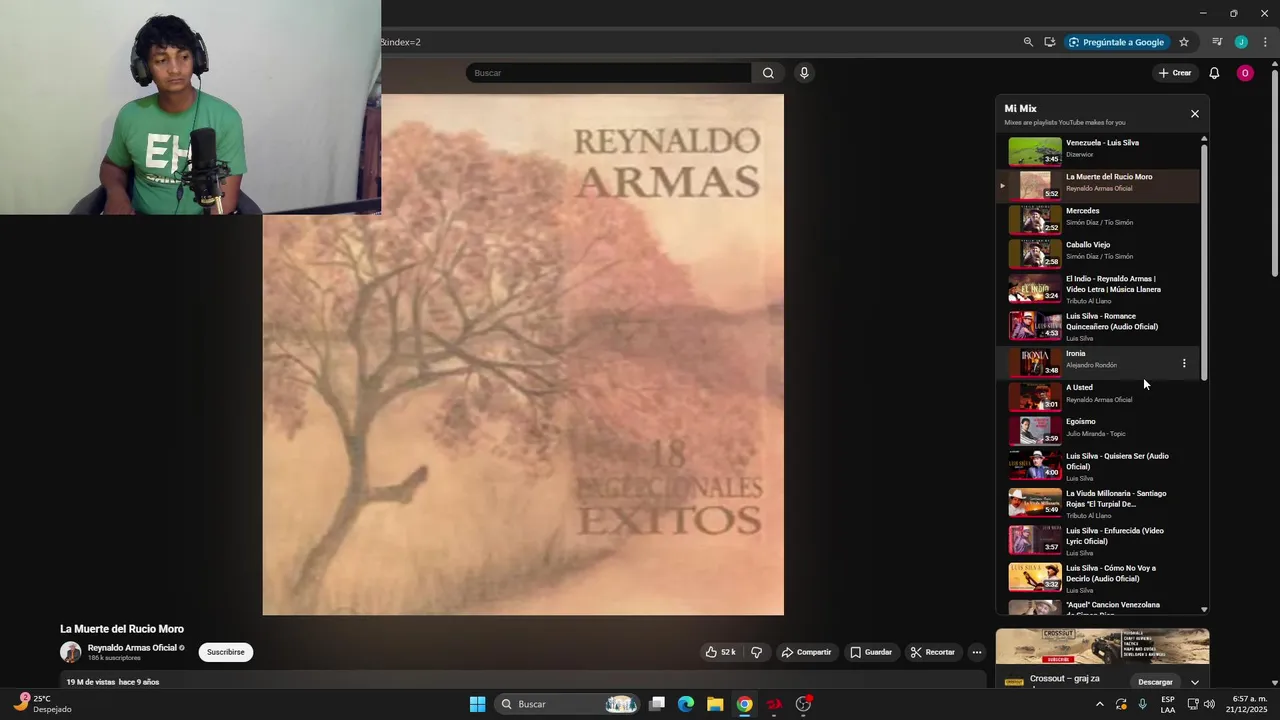Click the install app icon in address bar
Image resolution: width=1280 pixels, height=720 pixels.
point(1050,42)
